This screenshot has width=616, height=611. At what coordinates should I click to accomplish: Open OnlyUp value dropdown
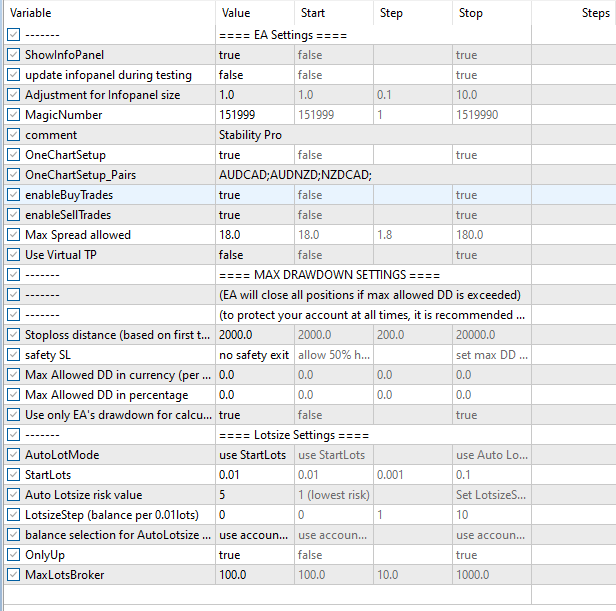[255, 555]
